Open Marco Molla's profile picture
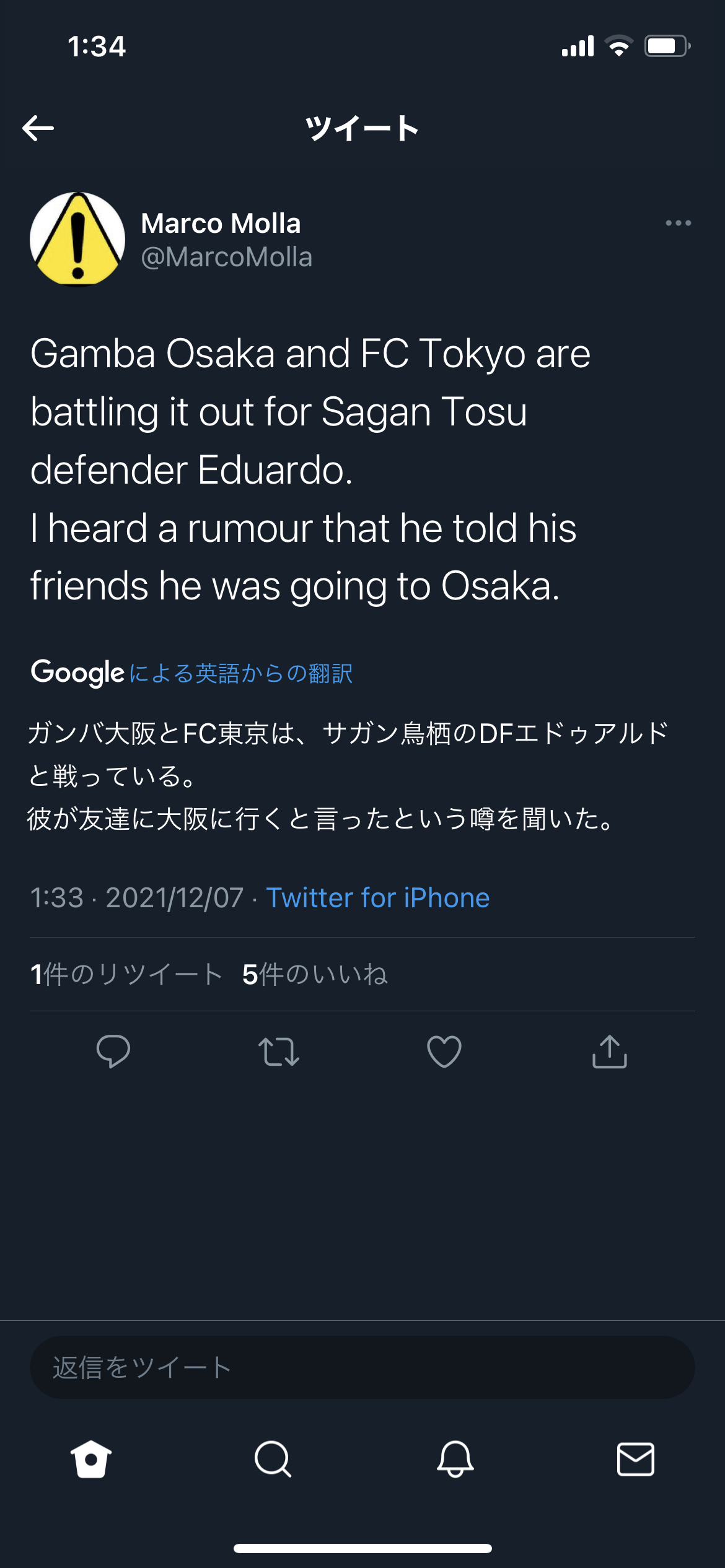The image size is (725, 1568). click(x=77, y=239)
